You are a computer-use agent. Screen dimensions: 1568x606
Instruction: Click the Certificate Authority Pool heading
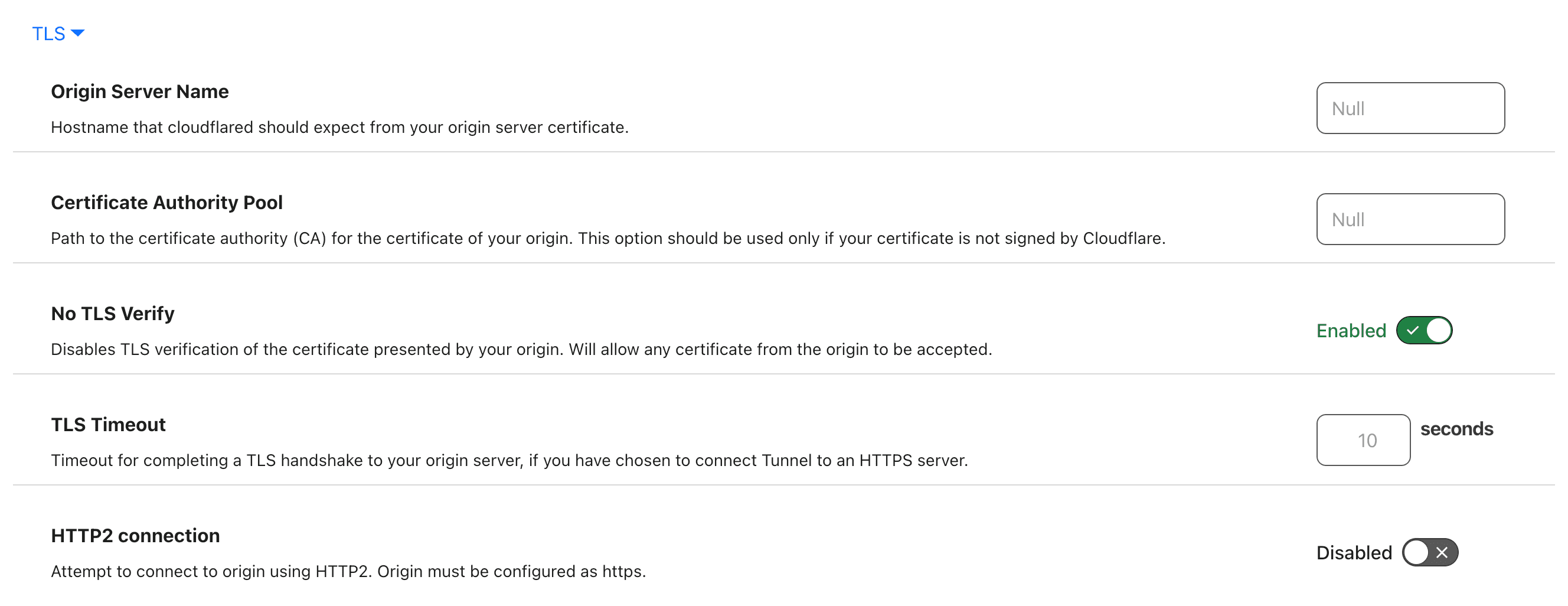point(167,202)
